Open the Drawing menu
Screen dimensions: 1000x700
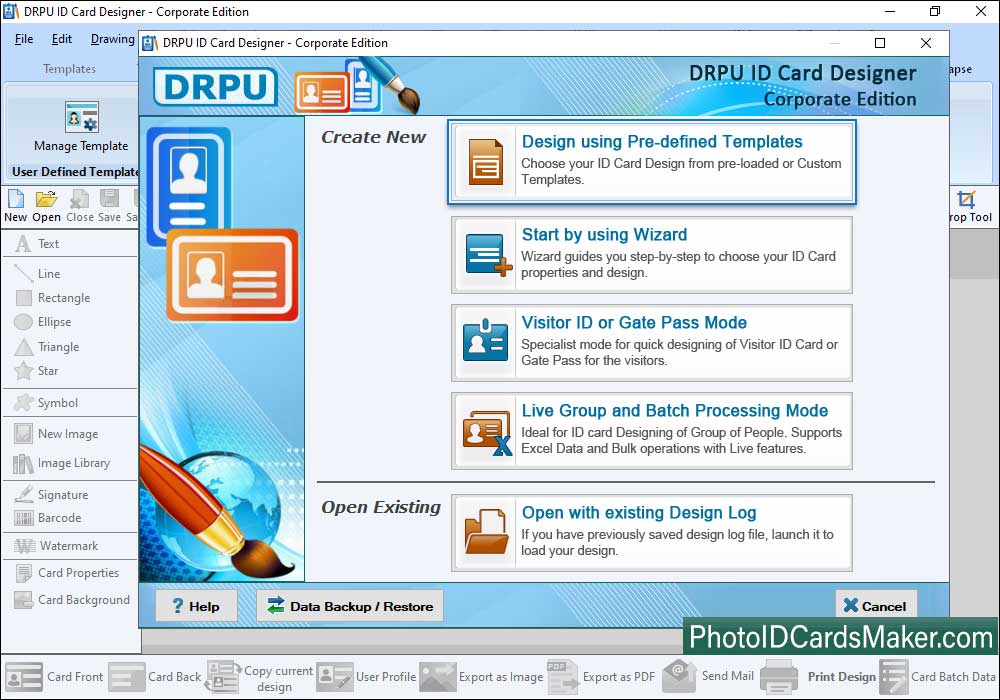tap(112, 39)
